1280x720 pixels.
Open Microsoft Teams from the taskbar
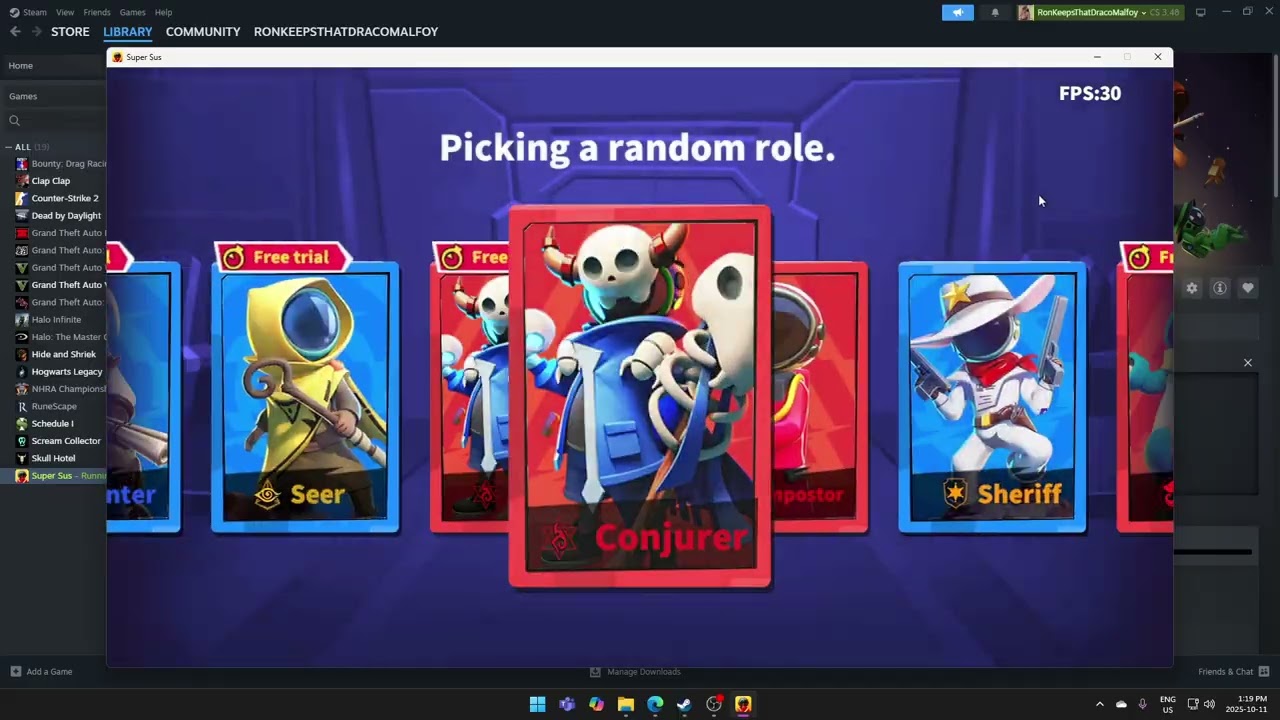(x=567, y=704)
